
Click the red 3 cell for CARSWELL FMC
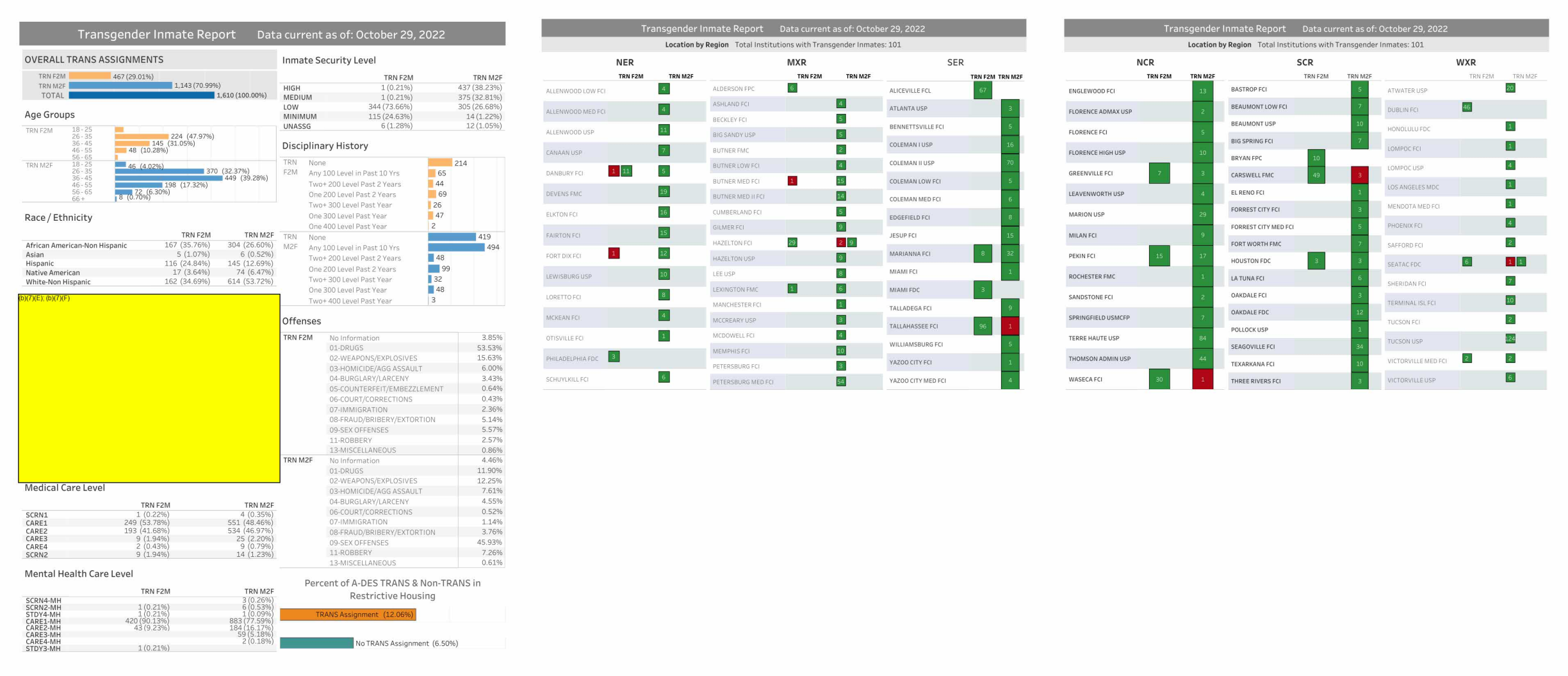pyautogui.click(x=1360, y=175)
